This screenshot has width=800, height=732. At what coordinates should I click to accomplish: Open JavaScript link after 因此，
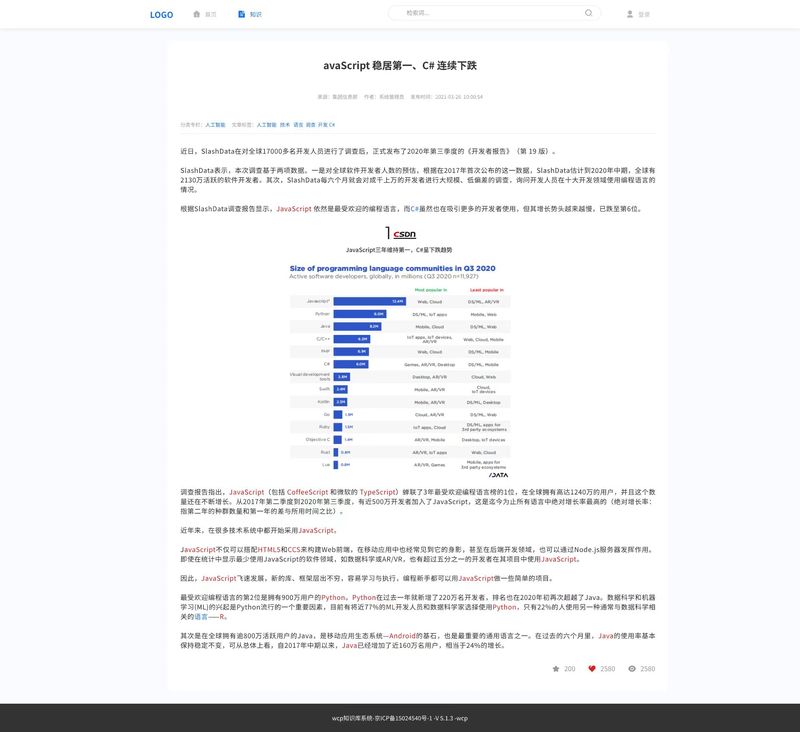[x=219, y=578]
